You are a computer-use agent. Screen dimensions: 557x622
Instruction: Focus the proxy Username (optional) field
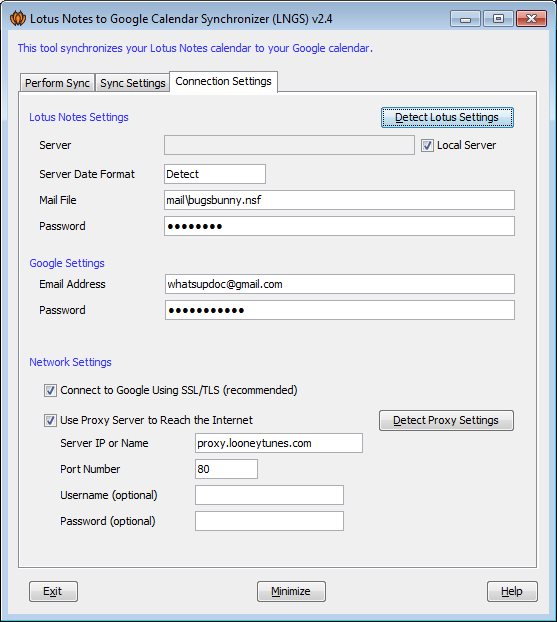tap(269, 495)
